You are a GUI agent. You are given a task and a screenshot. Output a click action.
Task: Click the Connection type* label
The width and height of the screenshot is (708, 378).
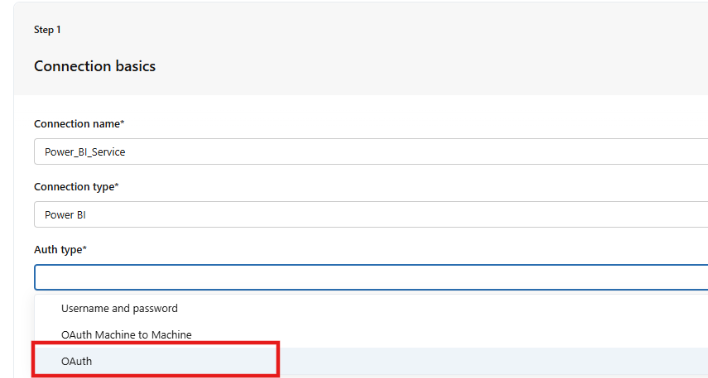[76, 187]
